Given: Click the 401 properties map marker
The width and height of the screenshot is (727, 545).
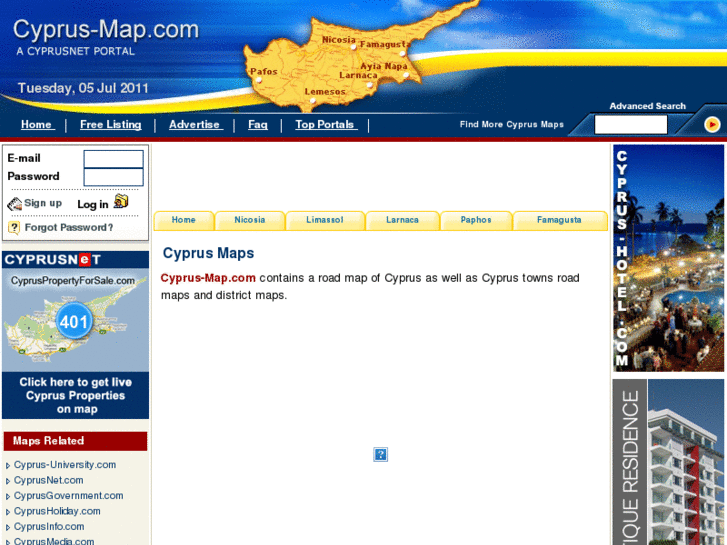Looking at the screenshot, I should click(74, 321).
